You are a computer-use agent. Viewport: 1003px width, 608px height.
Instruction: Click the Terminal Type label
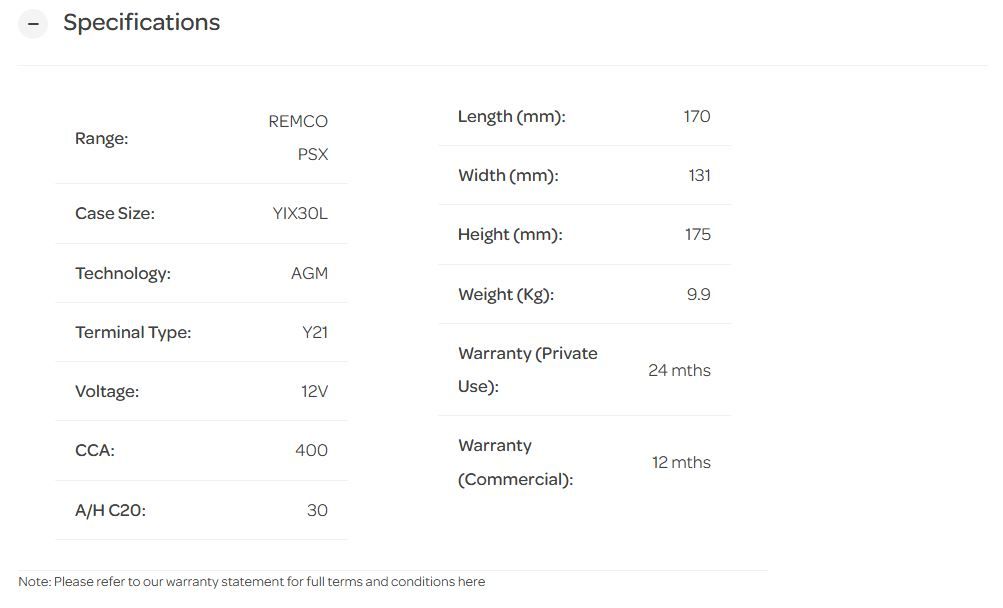pyautogui.click(x=133, y=332)
